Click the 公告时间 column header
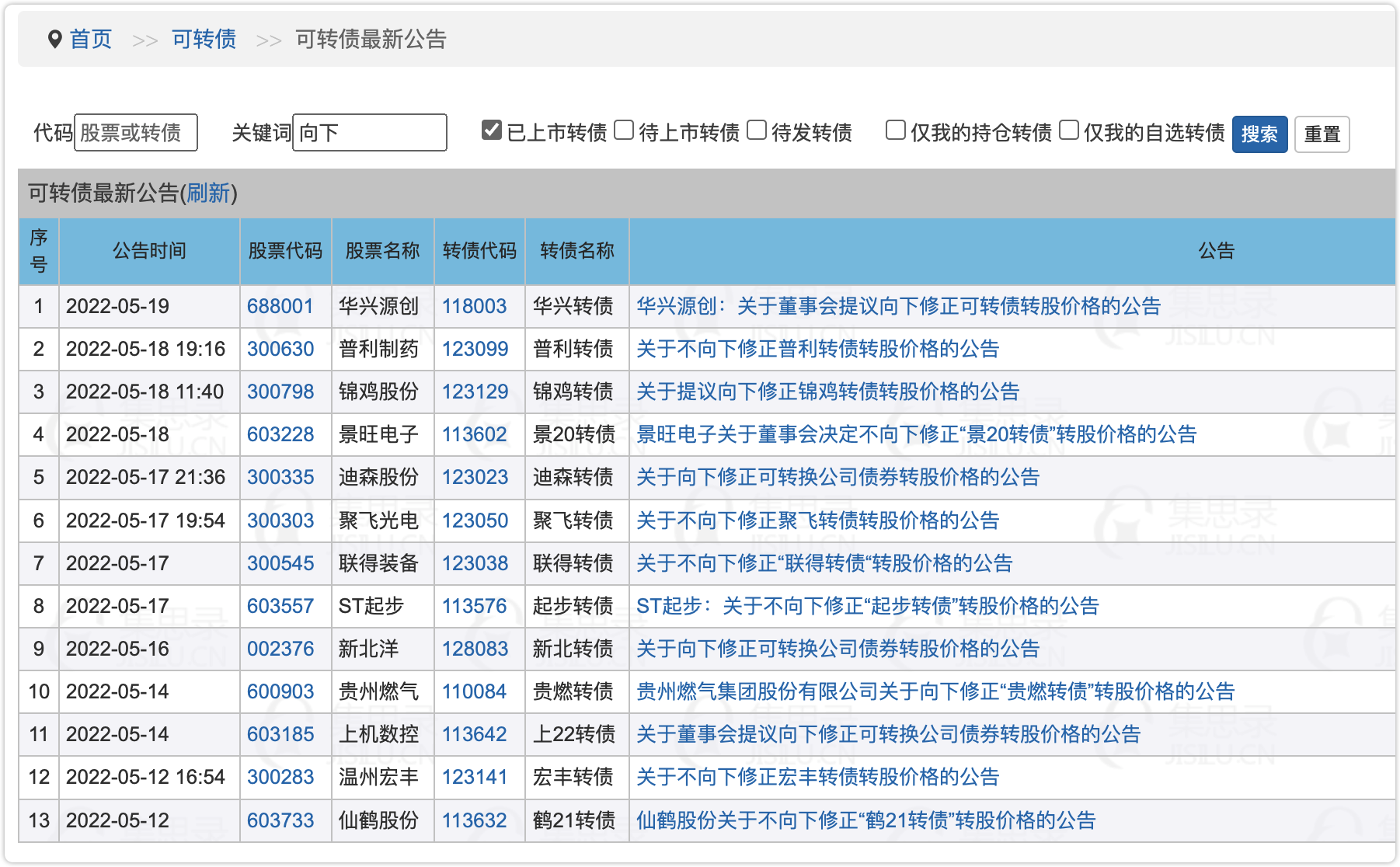Screen dimensions: 1400x867 coord(149,251)
